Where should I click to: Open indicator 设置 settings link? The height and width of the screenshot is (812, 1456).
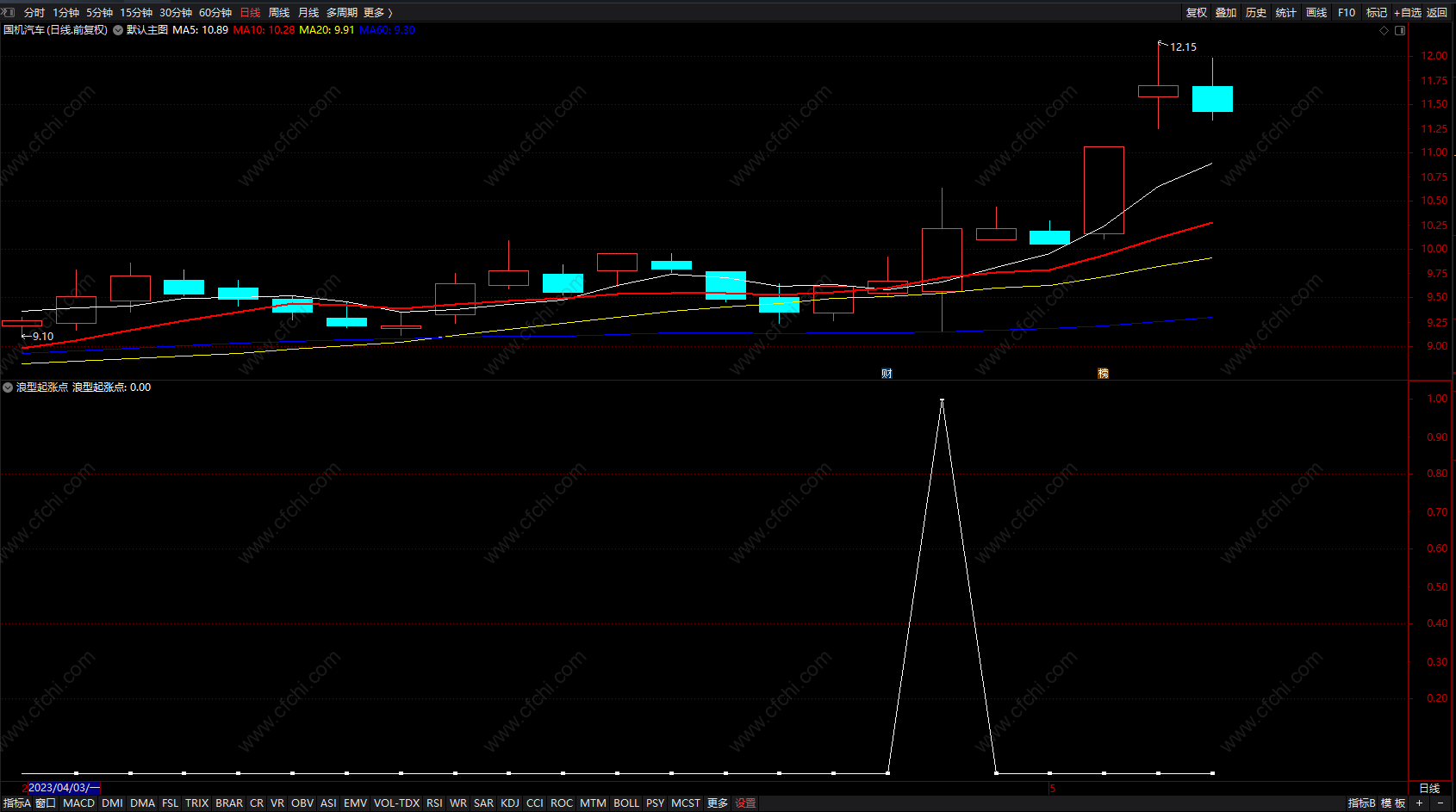coord(746,803)
